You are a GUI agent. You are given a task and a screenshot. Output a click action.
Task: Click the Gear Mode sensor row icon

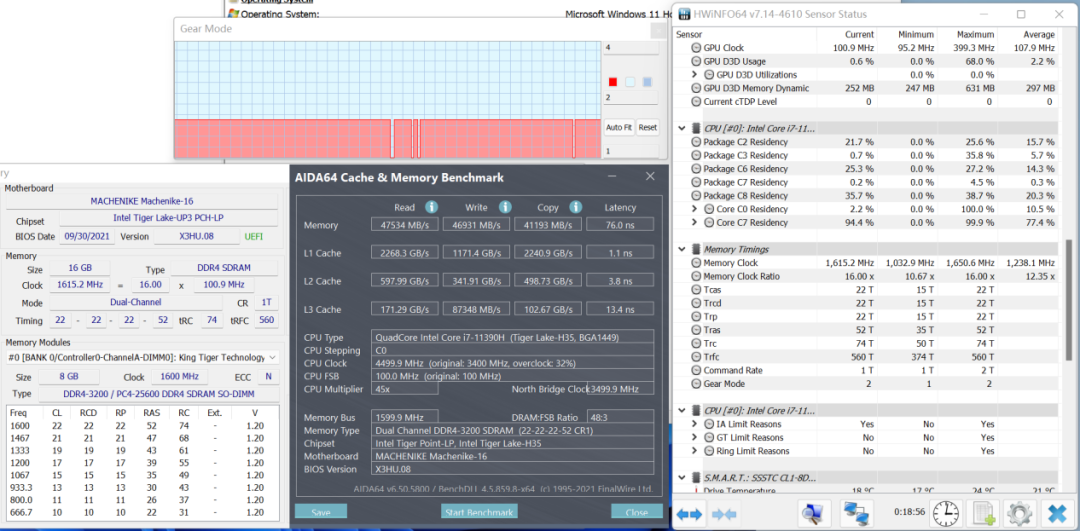point(696,384)
